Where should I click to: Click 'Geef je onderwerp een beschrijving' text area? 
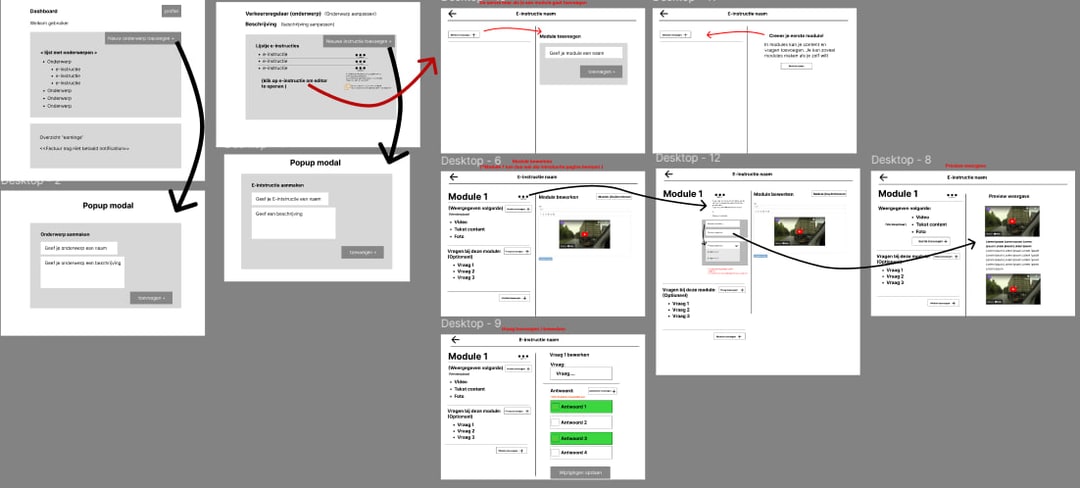tap(83, 273)
